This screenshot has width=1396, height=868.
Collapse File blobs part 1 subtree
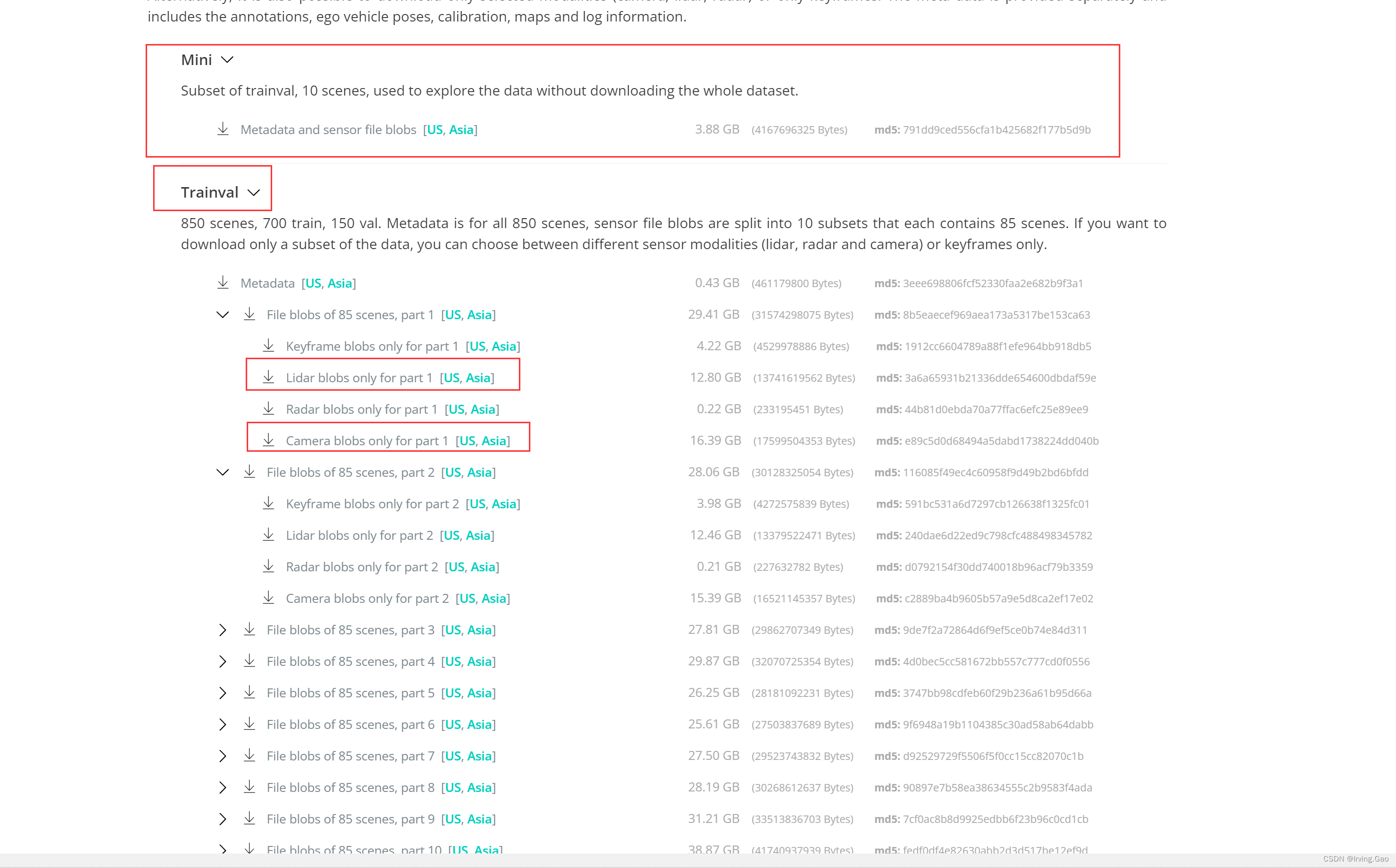pyautogui.click(x=223, y=315)
